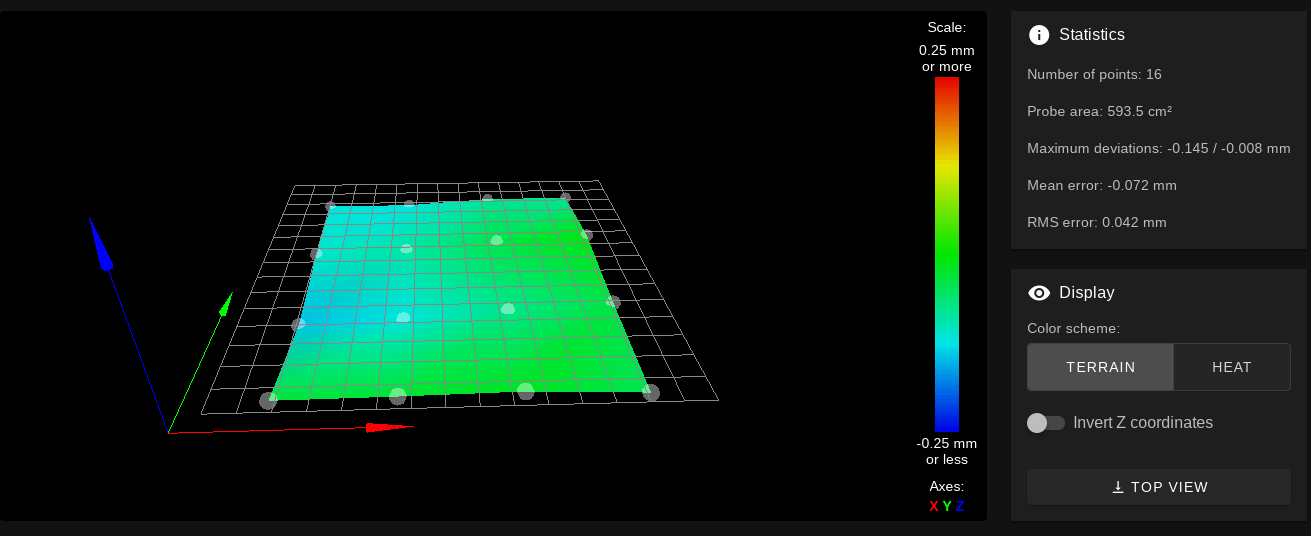This screenshot has height=536, width=1311.
Task: Select the TERRAIN color scheme
Action: tap(1100, 367)
